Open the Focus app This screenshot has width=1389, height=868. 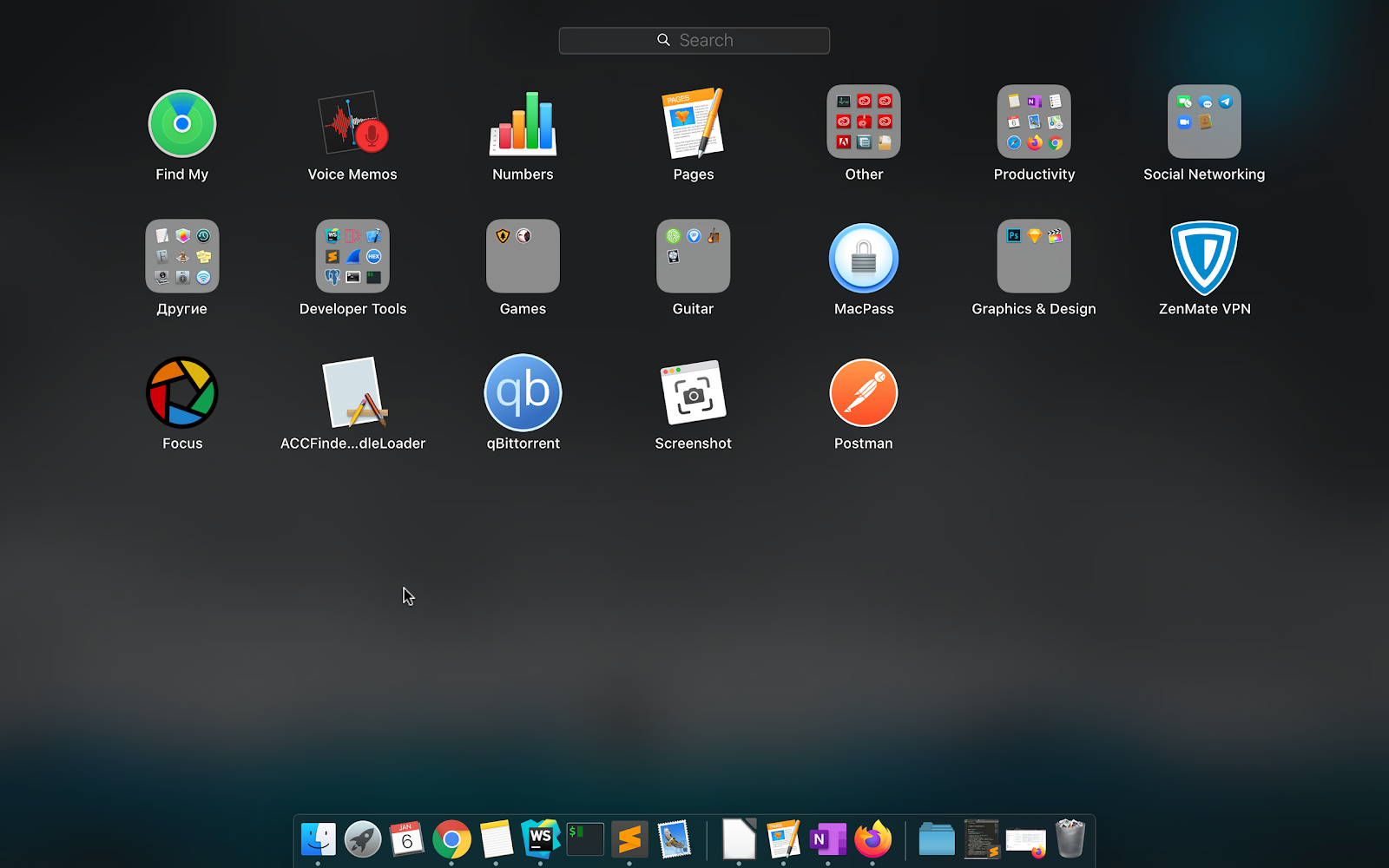tap(182, 392)
